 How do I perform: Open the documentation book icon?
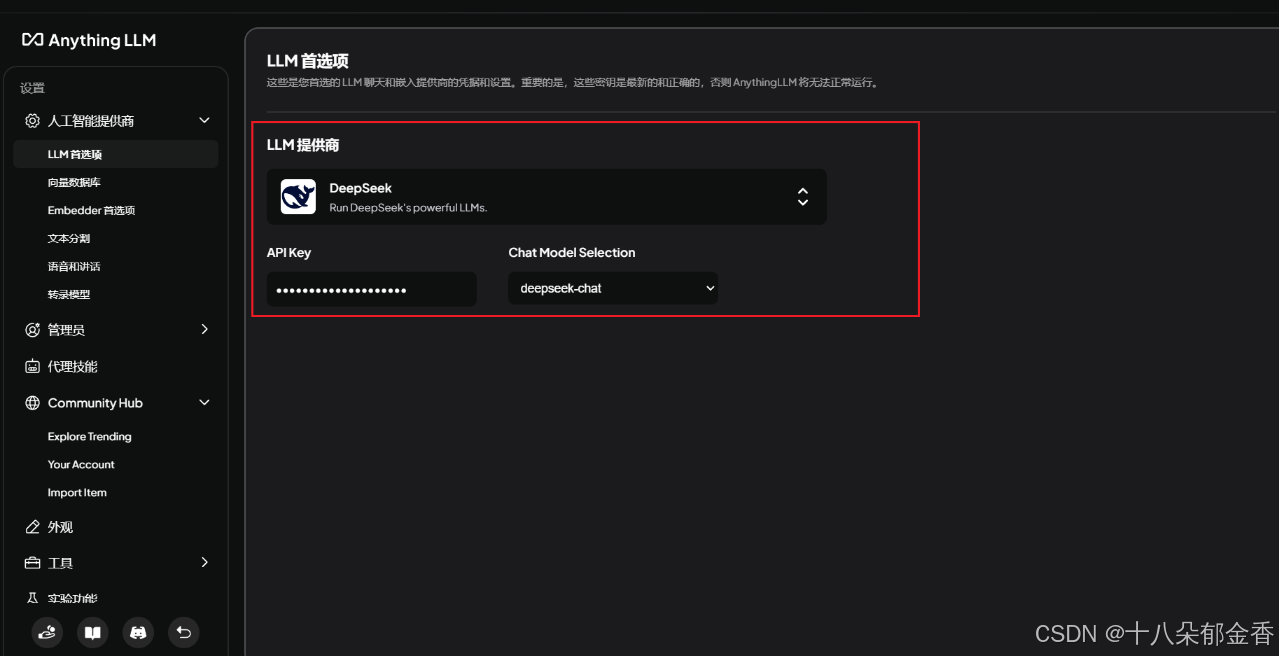(92, 632)
